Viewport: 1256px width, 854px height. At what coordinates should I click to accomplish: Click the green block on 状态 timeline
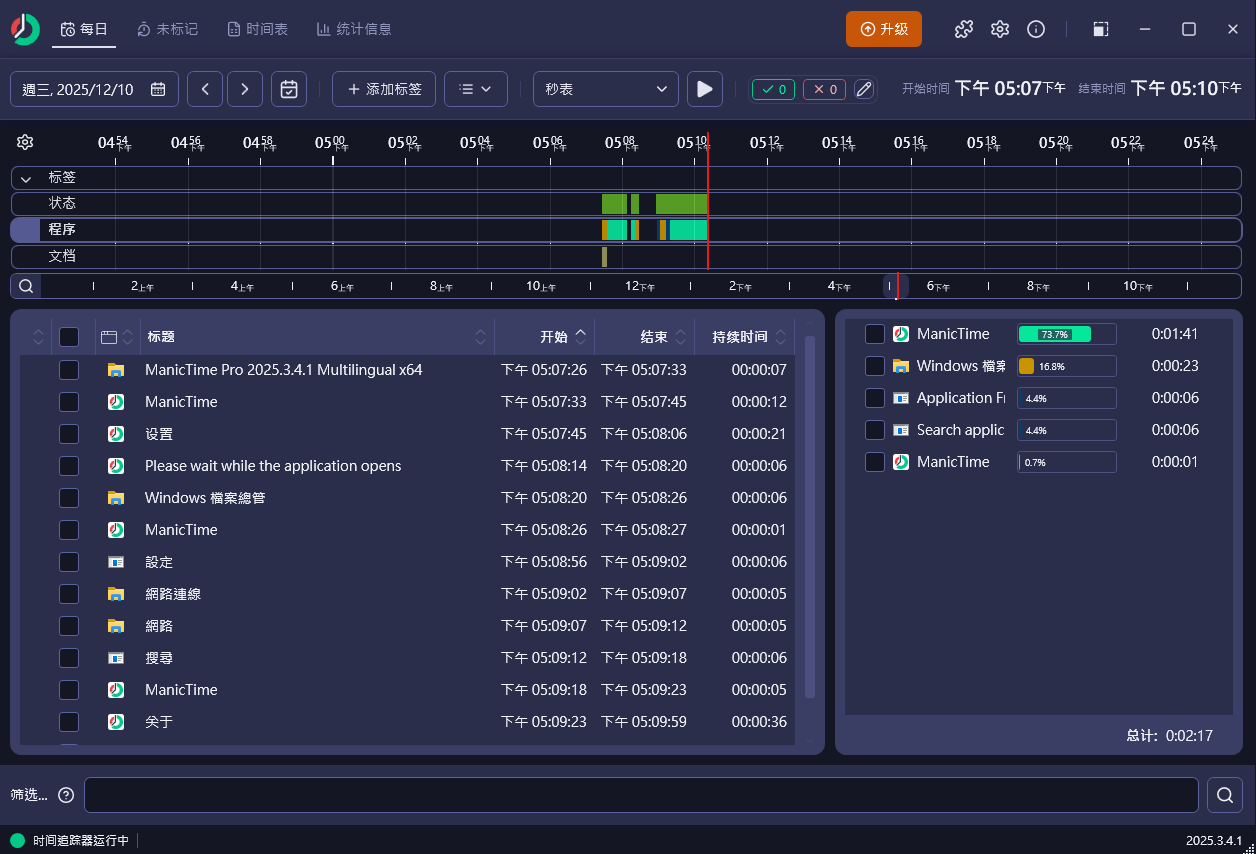point(681,204)
